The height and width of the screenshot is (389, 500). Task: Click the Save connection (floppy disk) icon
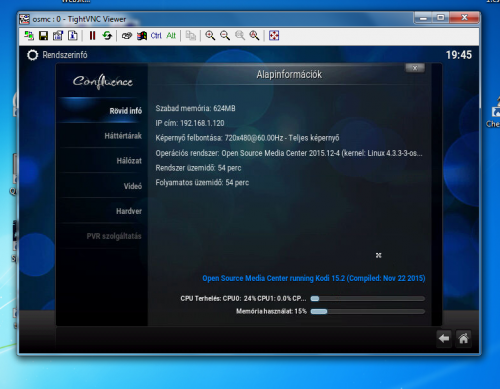tap(43, 36)
